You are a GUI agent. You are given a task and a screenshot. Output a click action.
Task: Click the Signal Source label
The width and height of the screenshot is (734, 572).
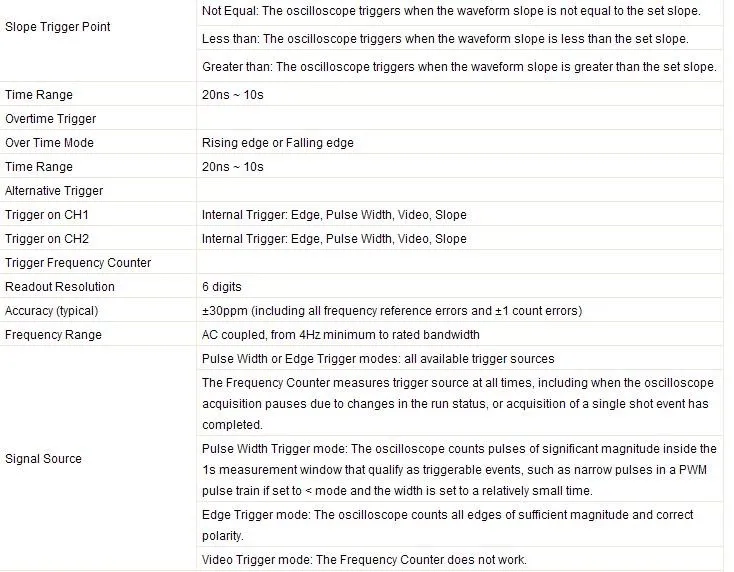click(43, 459)
